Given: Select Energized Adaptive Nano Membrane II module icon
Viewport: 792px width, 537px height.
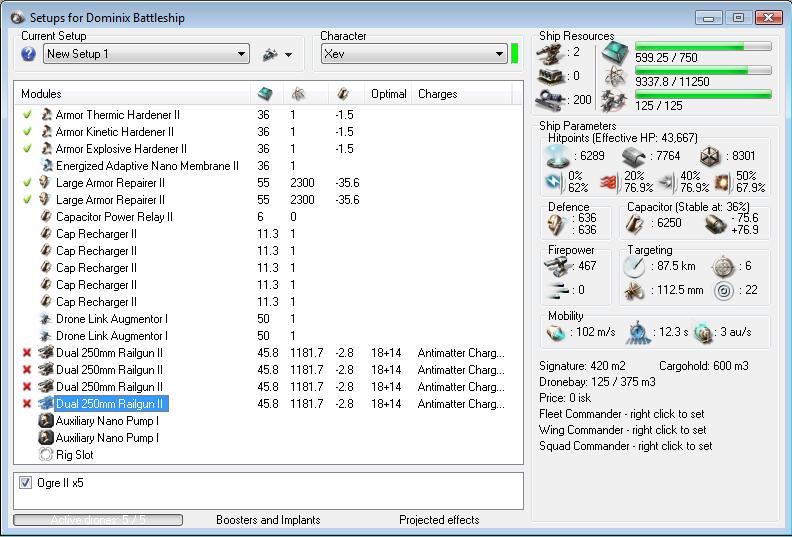Looking at the screenshot, I should click(46, 166).
